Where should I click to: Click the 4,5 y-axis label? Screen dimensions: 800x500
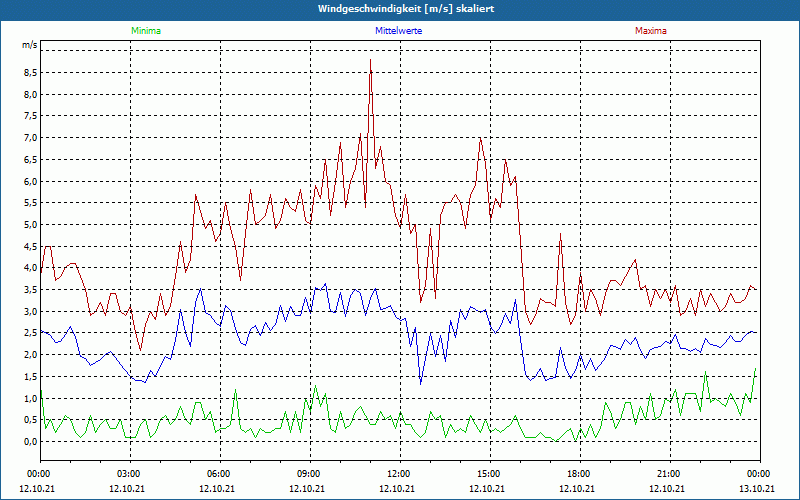31,246
